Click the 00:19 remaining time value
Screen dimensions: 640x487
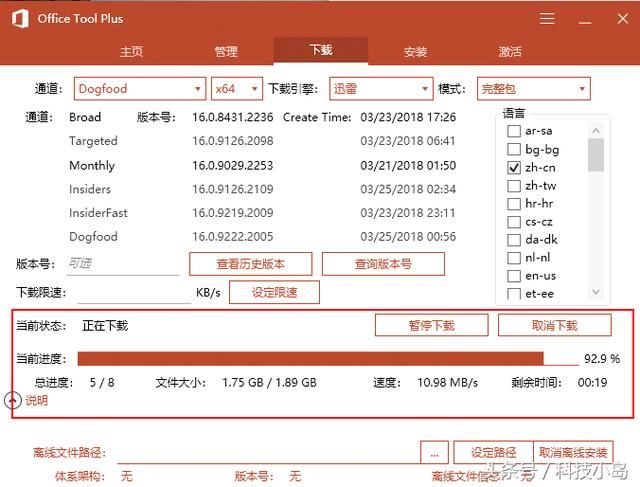592,382
